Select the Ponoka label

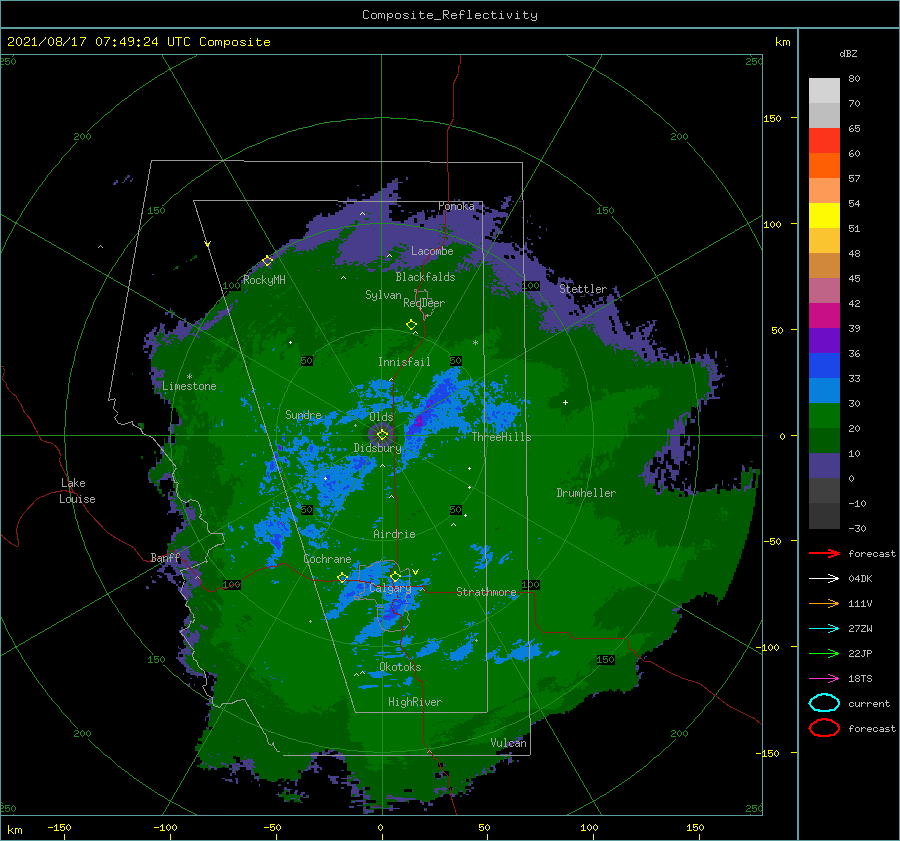click(x=456, y=206)
